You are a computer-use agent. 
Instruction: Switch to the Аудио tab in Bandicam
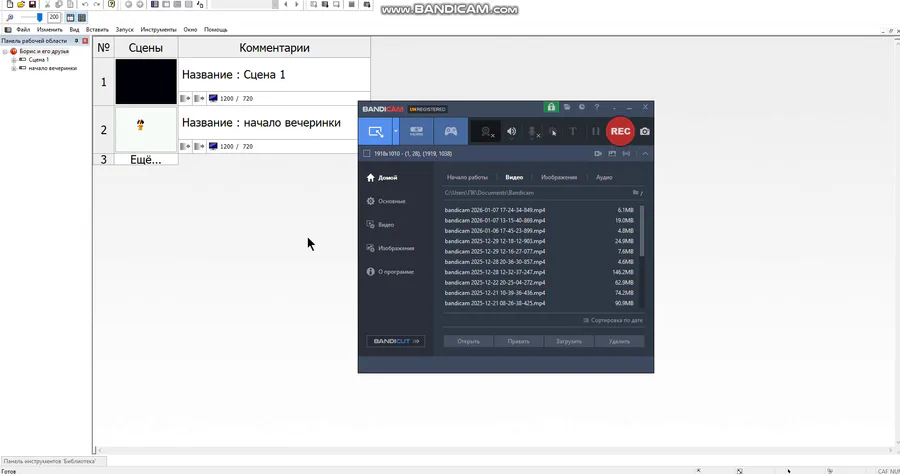click(x=604, y=177)
